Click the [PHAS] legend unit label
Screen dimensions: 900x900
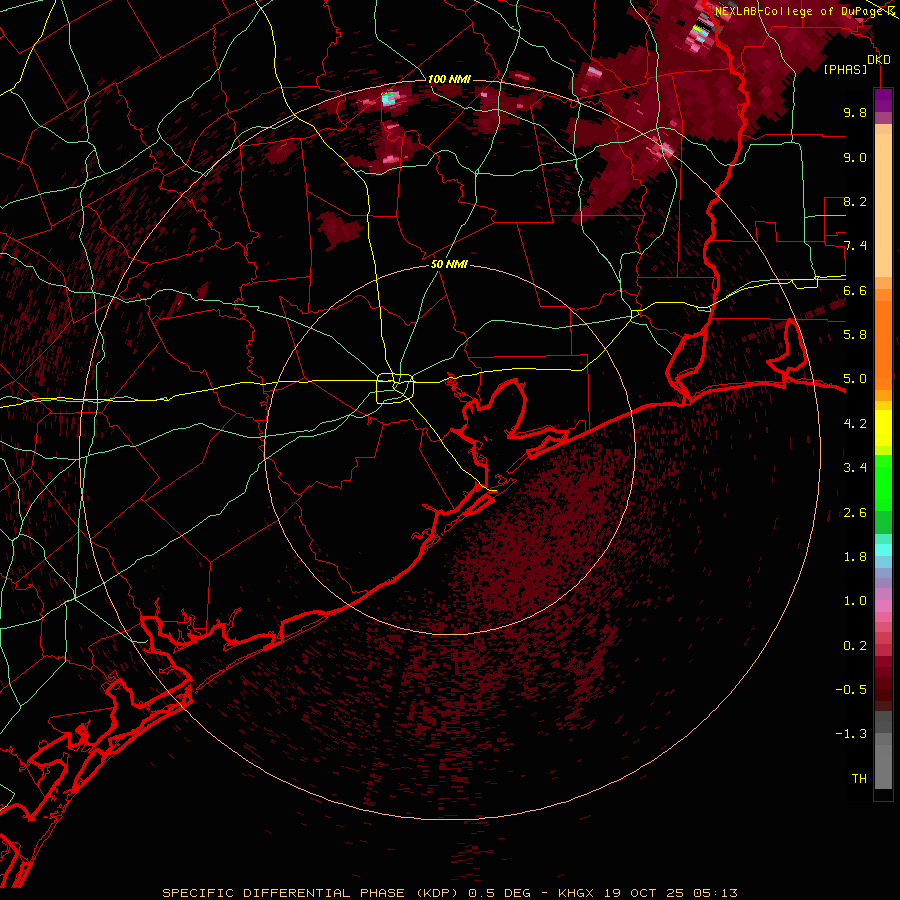click(845, 69)
